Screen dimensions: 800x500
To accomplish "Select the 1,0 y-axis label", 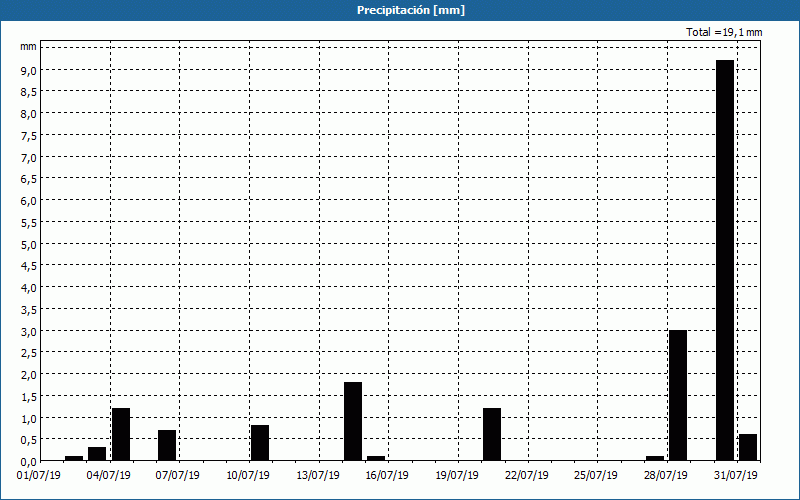I will [29, 418].
